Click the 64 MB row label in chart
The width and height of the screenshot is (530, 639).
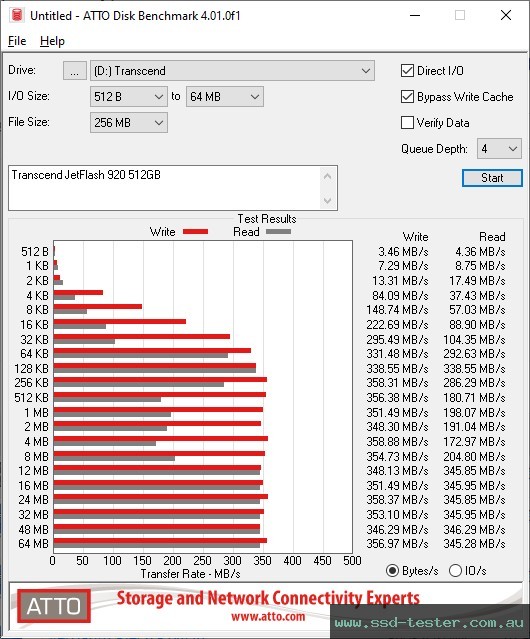(x=33, y=544)
